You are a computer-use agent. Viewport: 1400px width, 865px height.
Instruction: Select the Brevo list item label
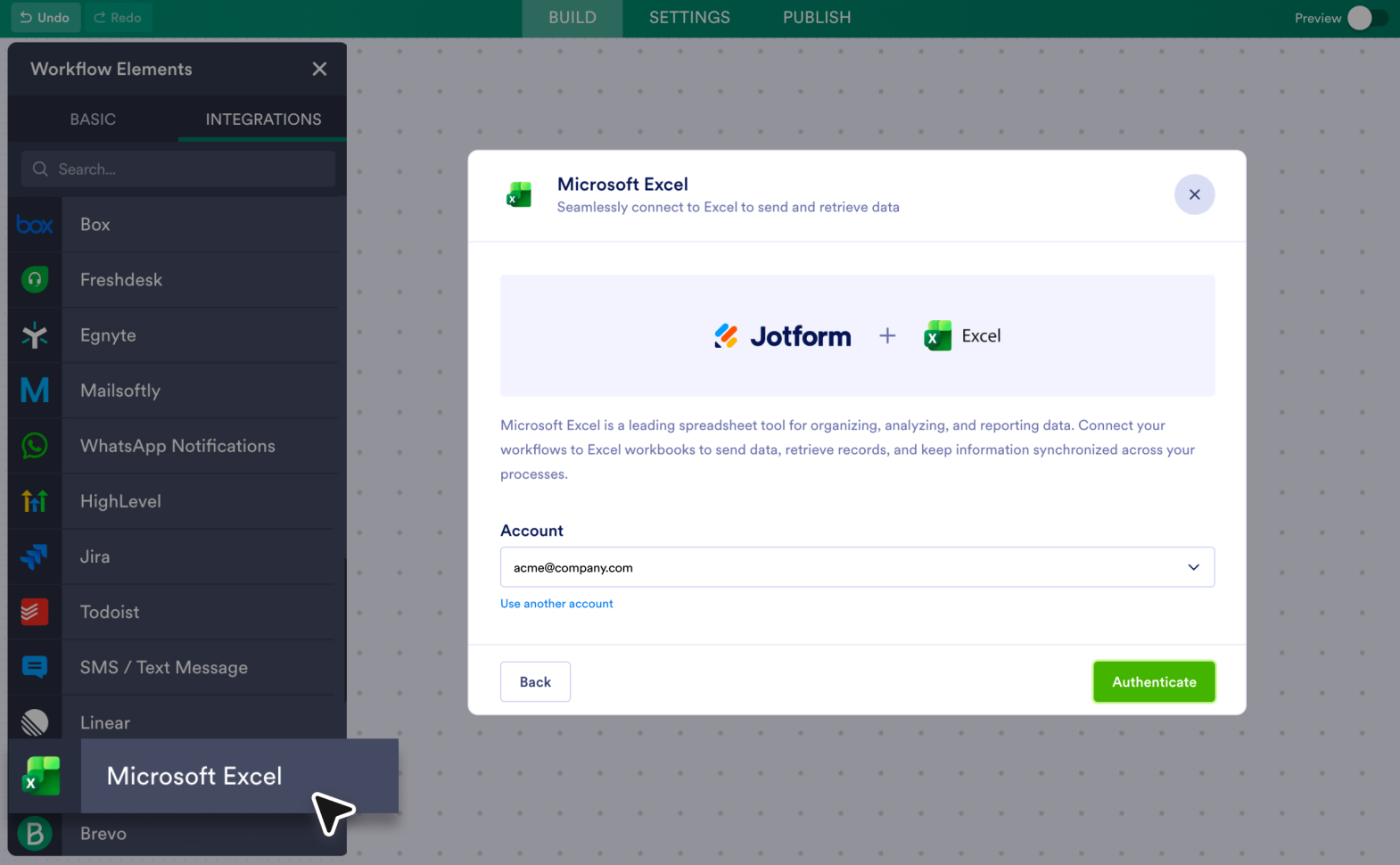coord(103,834)
